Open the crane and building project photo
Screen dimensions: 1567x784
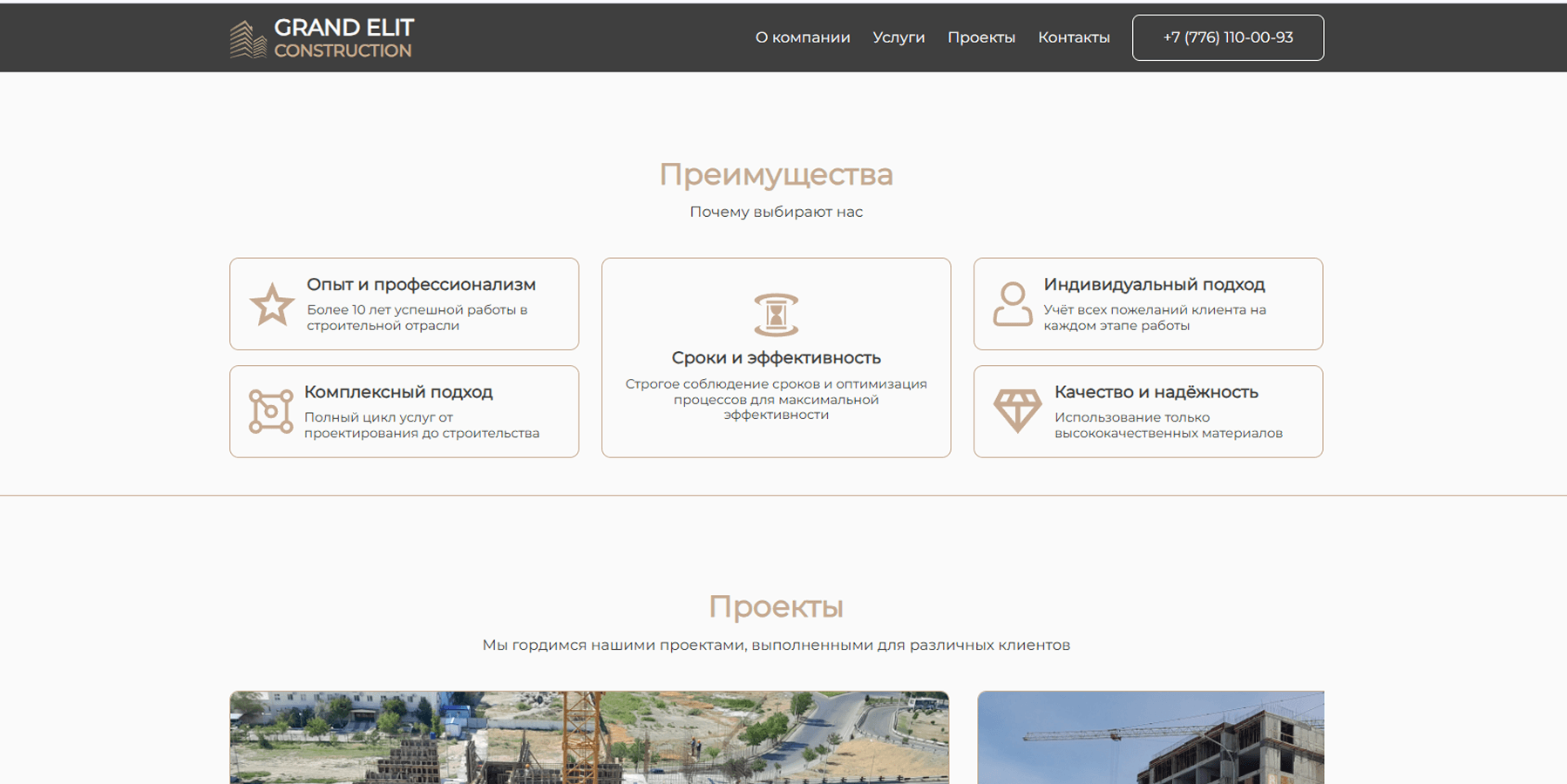pyautogui.click(x=1150, y=738)
